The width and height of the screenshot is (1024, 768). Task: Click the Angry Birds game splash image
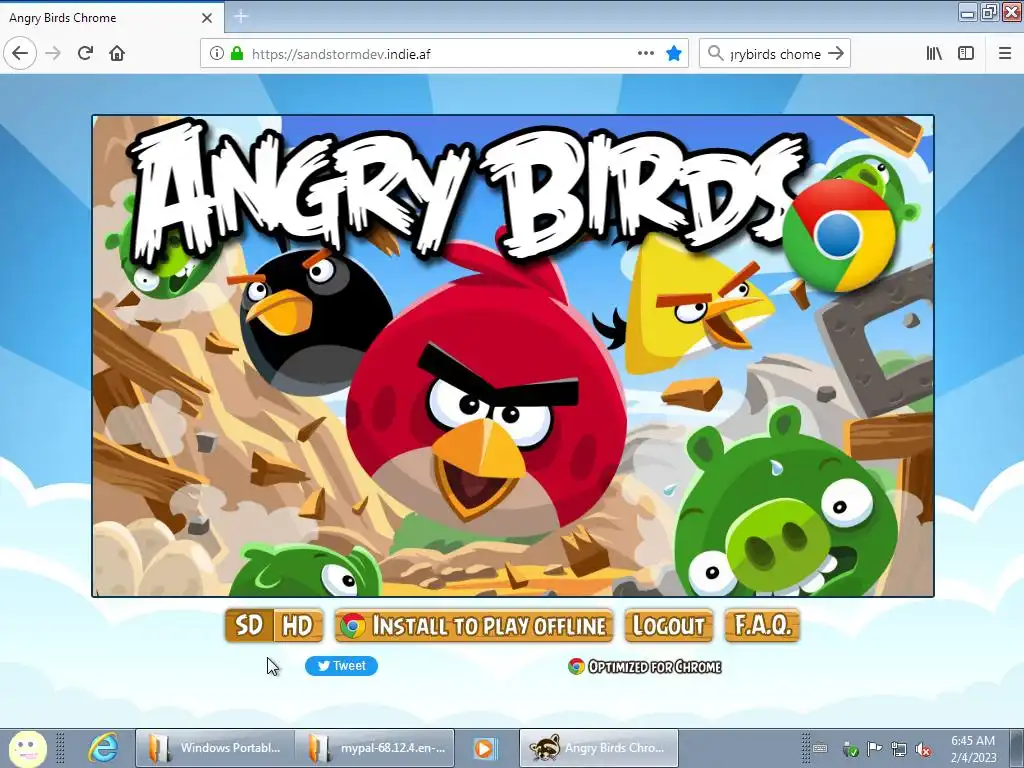pyautogui.click(x=513, y=356)
